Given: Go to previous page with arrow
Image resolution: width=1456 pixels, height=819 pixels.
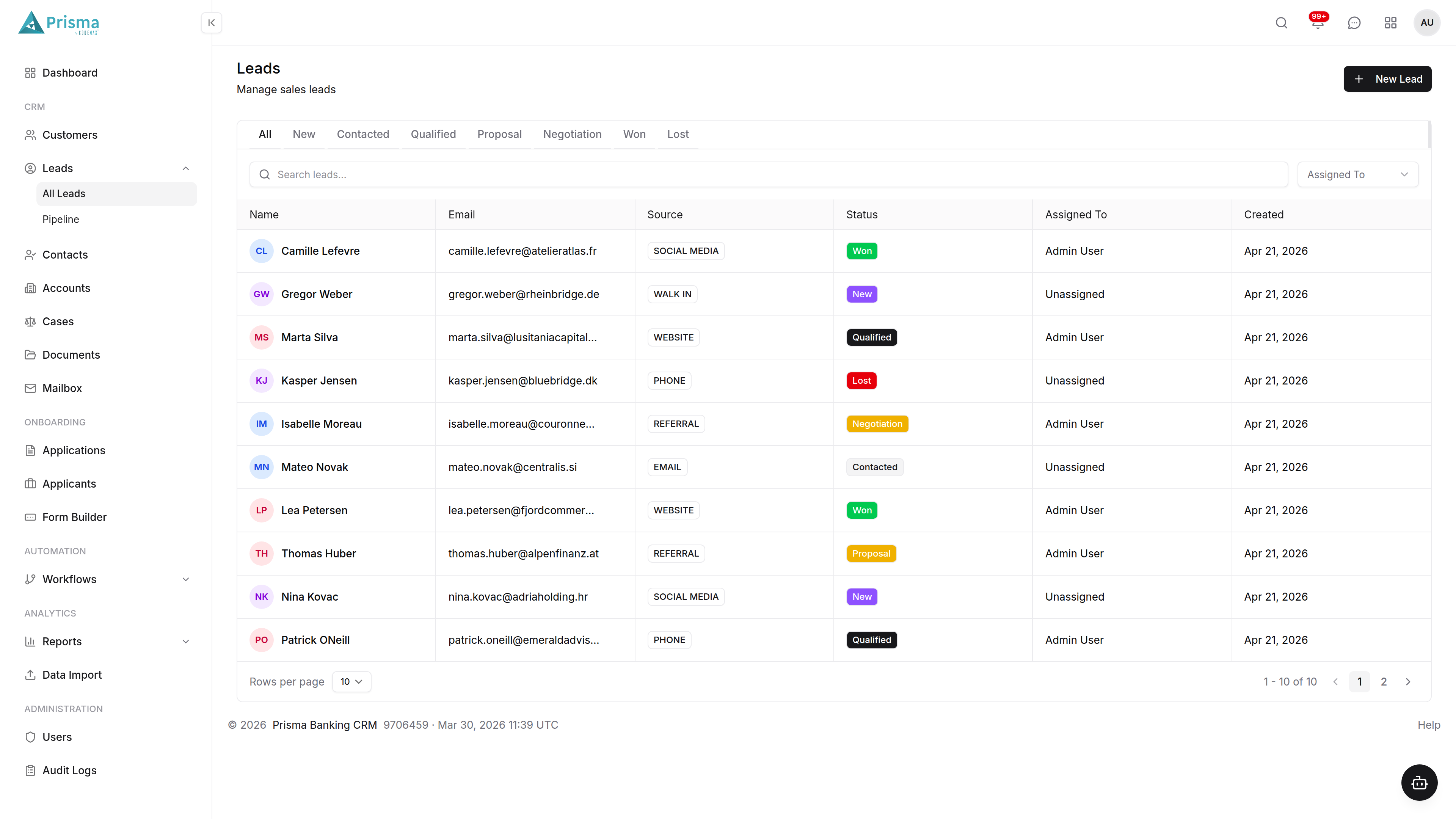Looking at the screenshot, I should pyautogui.click(x=1335, y=682).
